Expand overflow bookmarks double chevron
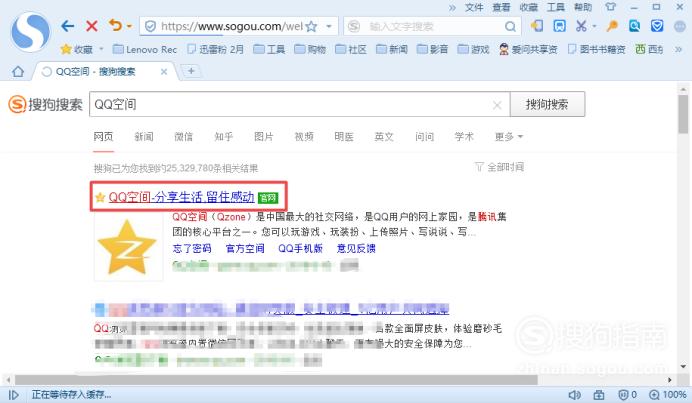 tap(678, 49)
